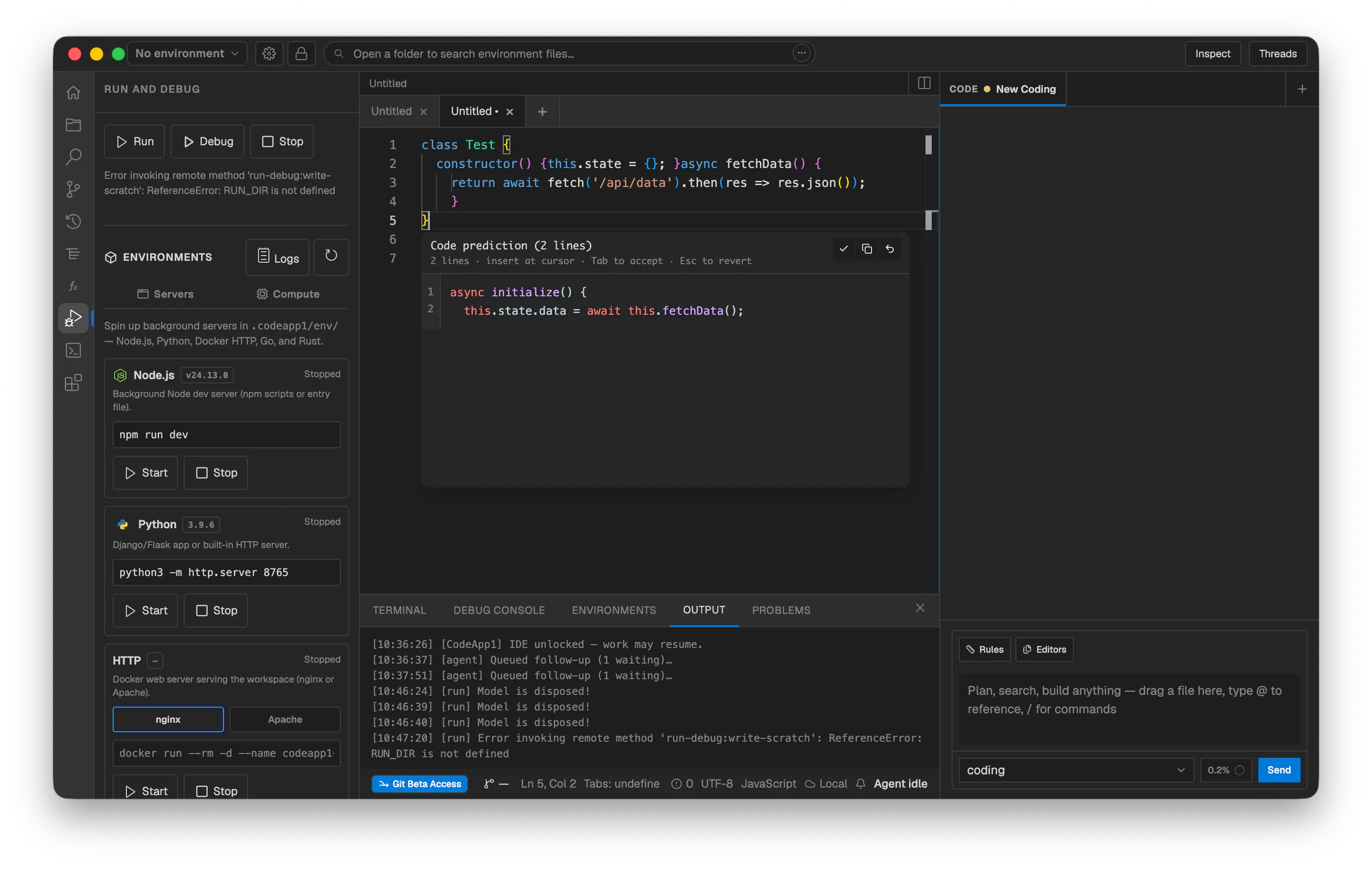Click the lock icon in title bar
Image resolution: width=1372 pixels, height=869 pixels.
coord(302,53)
